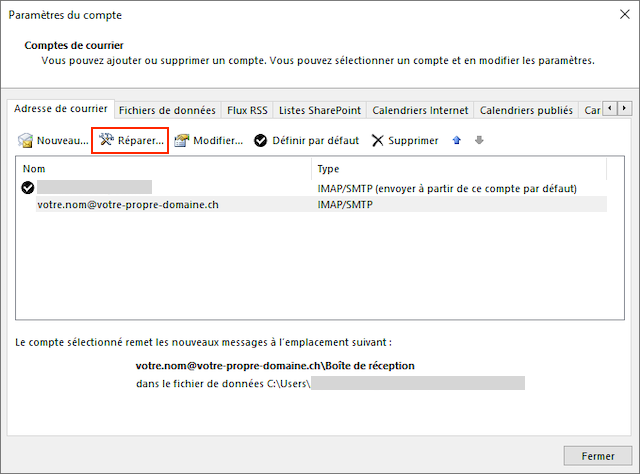Move account down with gray arrow
Viewport: 640px width, 474px height.
(479, 140)
